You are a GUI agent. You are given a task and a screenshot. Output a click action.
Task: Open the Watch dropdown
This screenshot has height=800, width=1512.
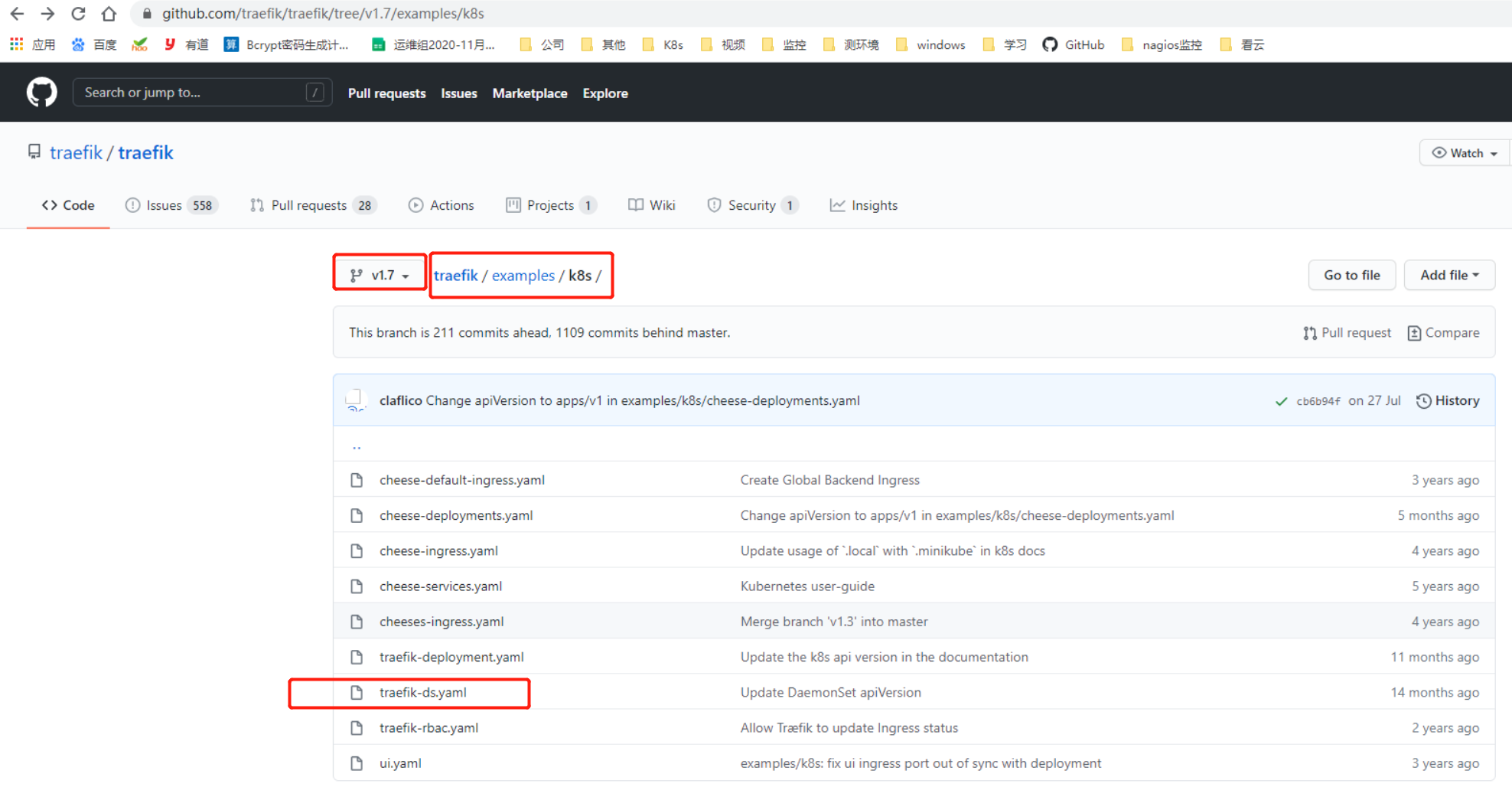(1464, 153)
